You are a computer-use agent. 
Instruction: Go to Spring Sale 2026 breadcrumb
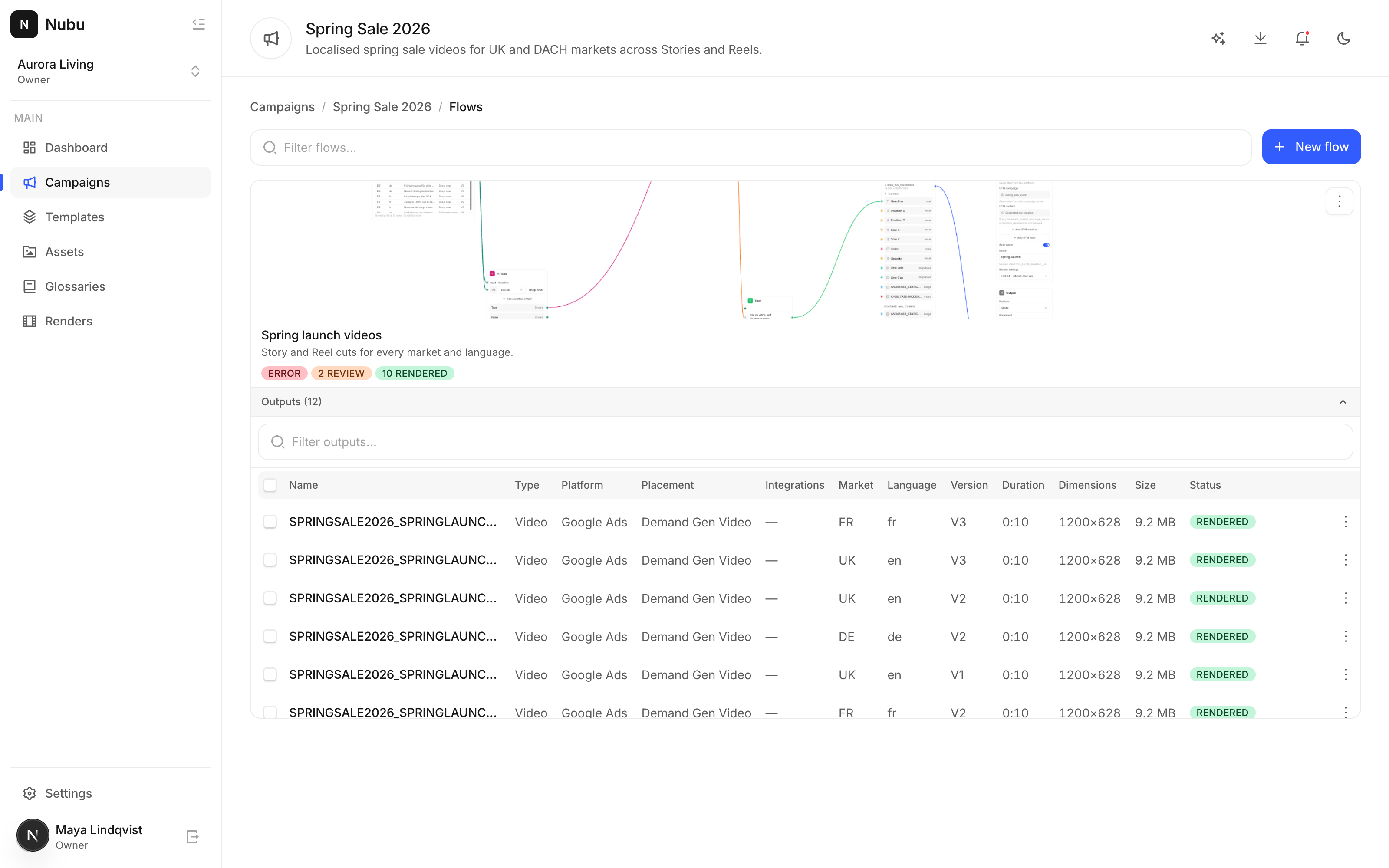(x=382, y=107)
